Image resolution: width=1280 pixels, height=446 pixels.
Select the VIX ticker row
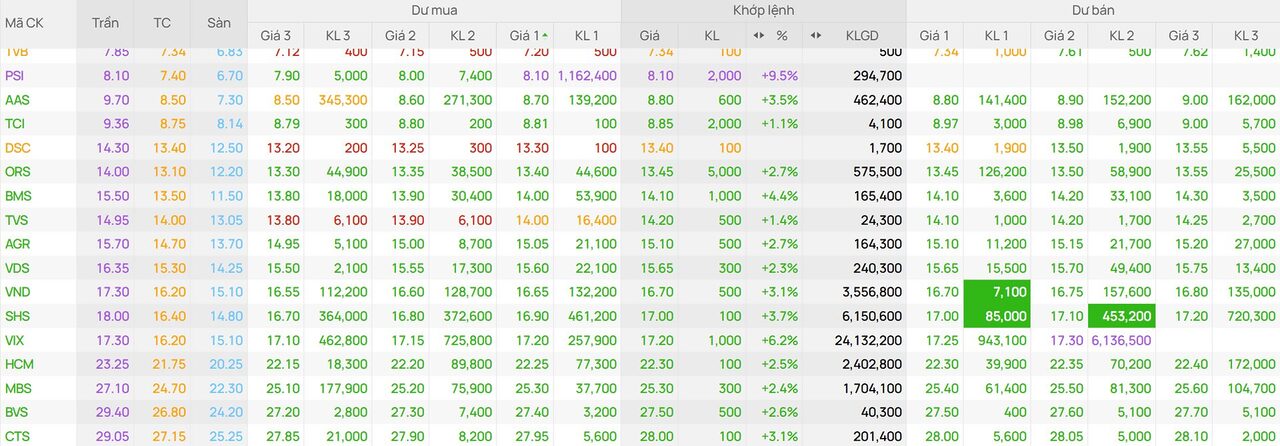pos(15,340)
